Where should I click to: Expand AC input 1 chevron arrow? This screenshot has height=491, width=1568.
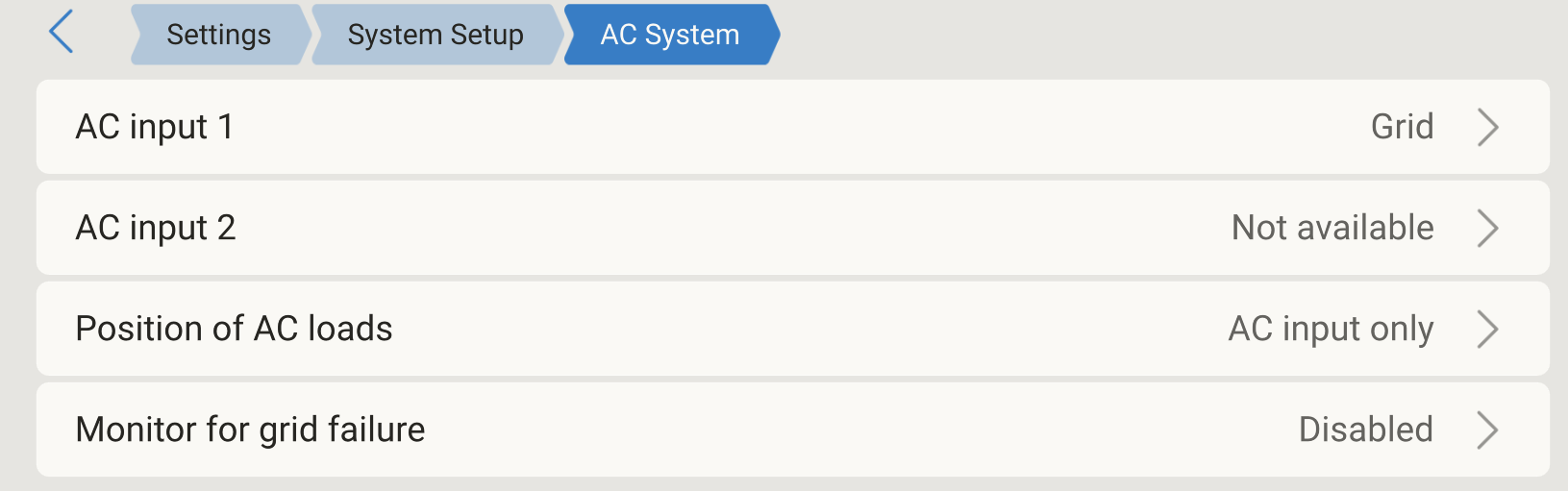(1487, 127)
